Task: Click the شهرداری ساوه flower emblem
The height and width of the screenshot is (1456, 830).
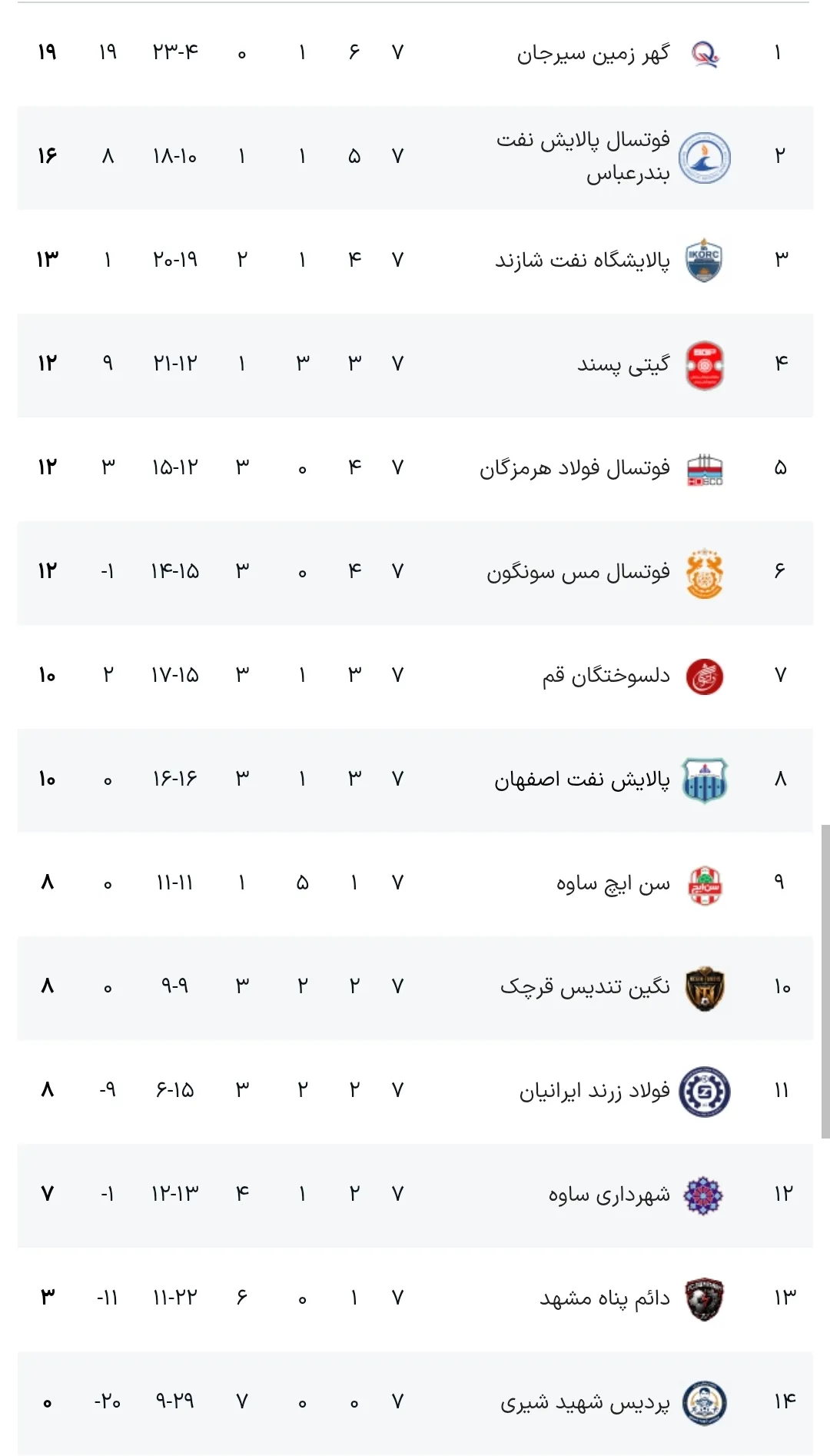Action: coord(705,1196)
